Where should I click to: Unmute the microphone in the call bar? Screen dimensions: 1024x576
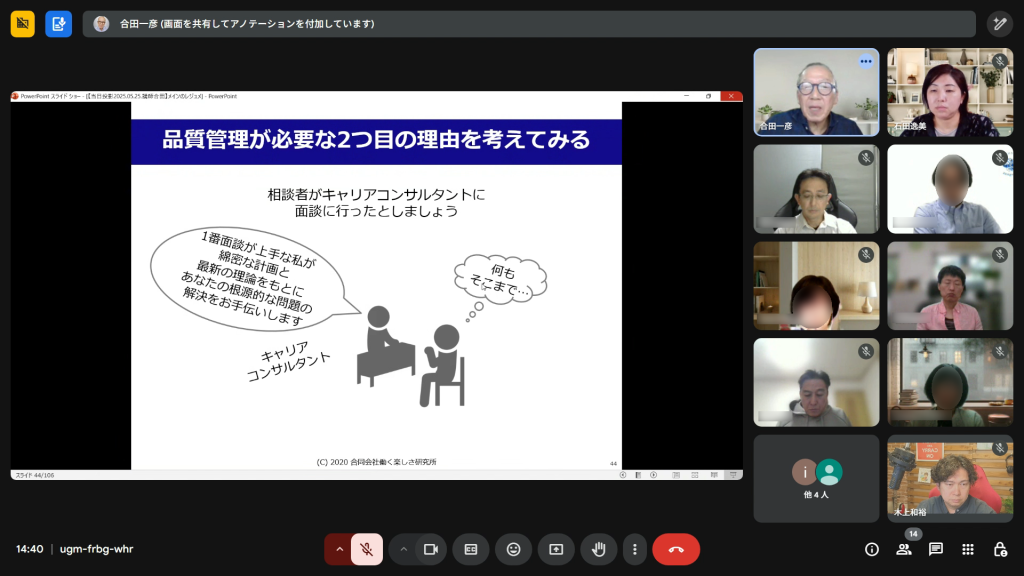[x=367, y=549]
